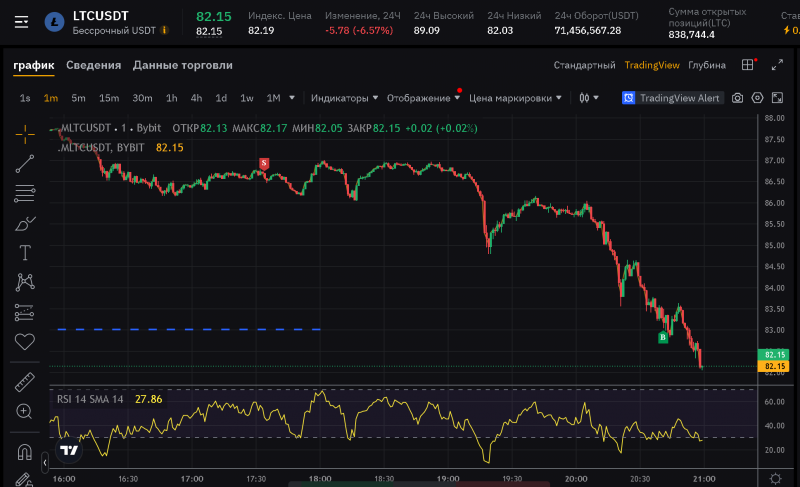
Task: Click the 24h turnover value 71,456,567.28
Action: 588,31
